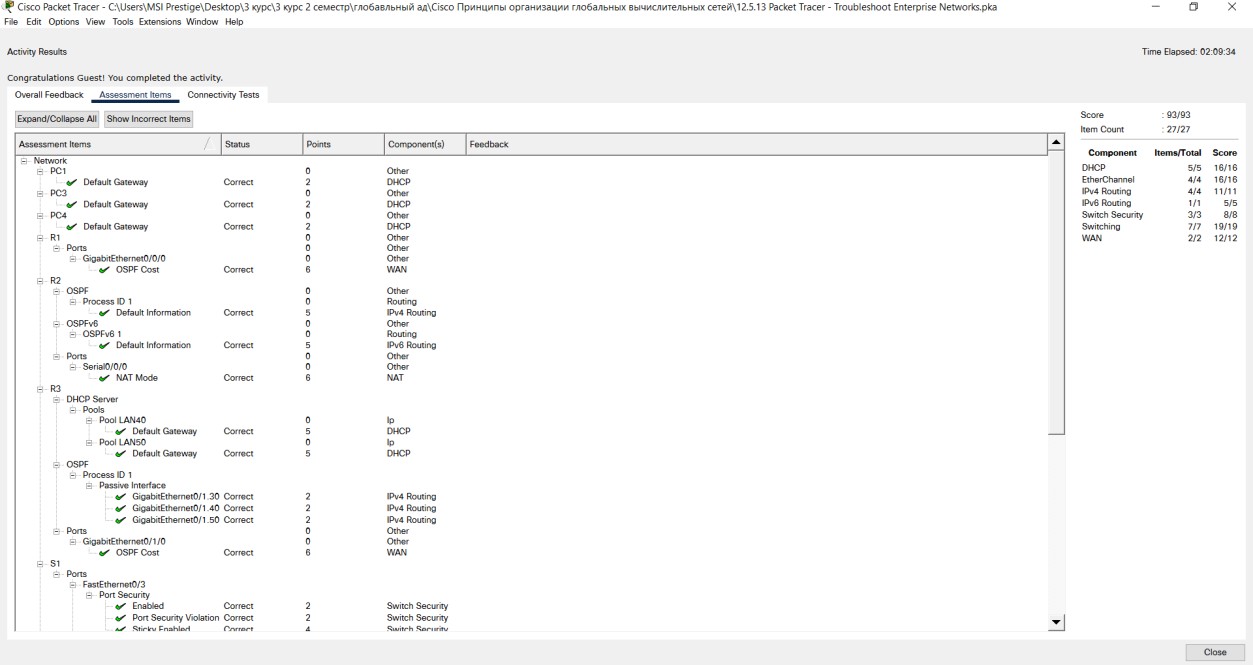The height and width of the screenshot is (665, 1253).
Task: Click the Feedback column header
Action: point(754,145)
